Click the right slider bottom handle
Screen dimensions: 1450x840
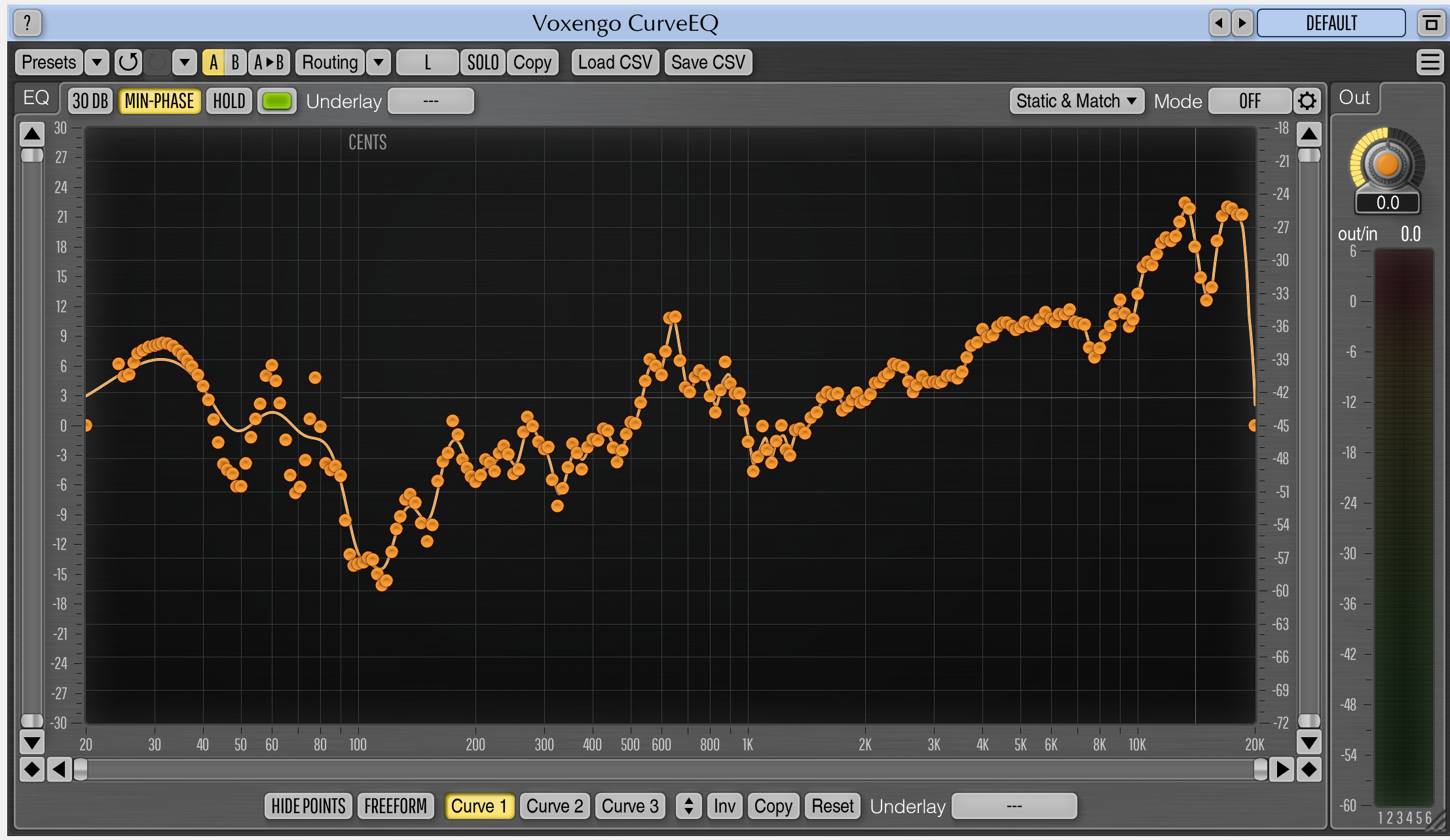click(1309, 720)
